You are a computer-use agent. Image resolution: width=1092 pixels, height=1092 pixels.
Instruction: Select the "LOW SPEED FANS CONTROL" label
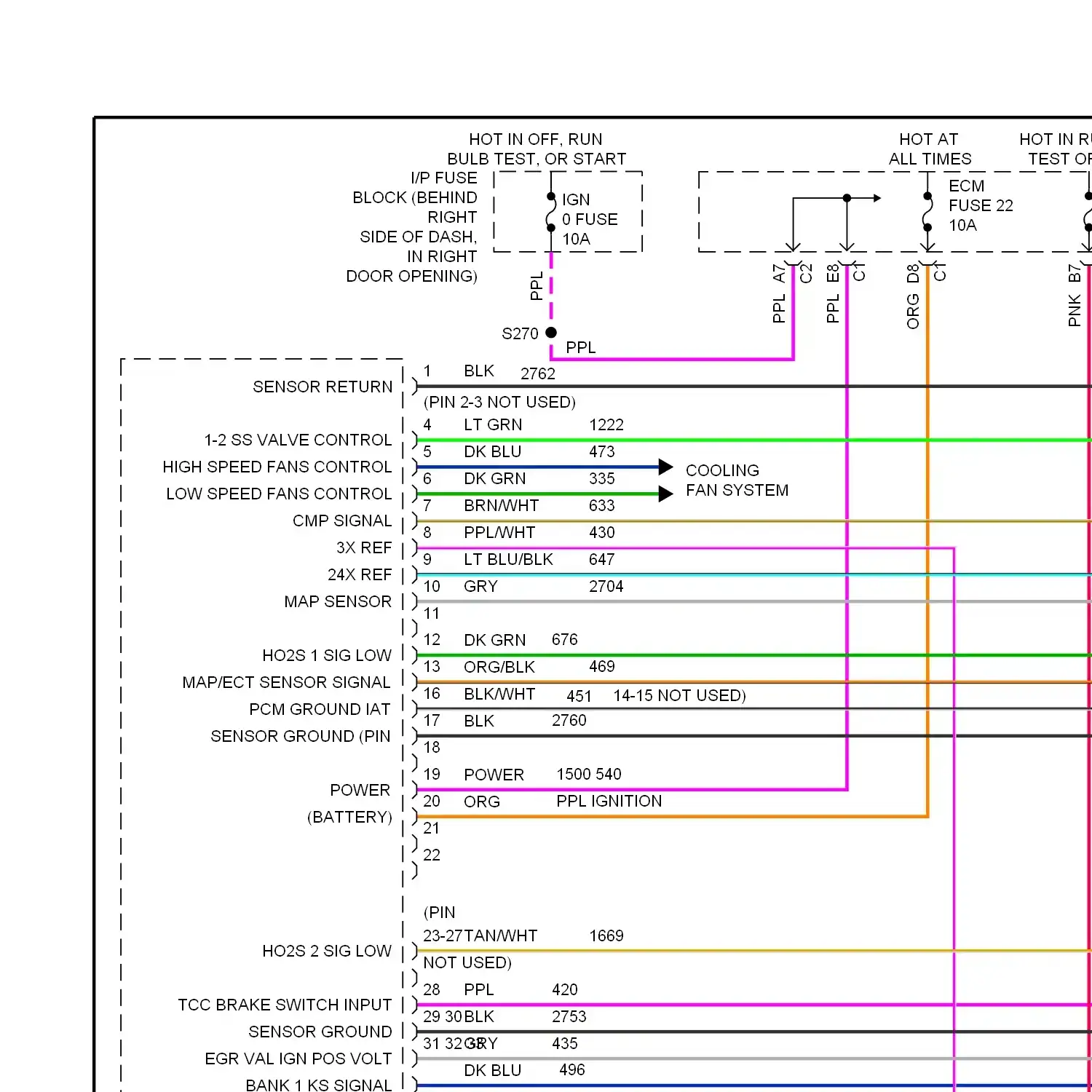pyautogui.click(x=279, y=494)
